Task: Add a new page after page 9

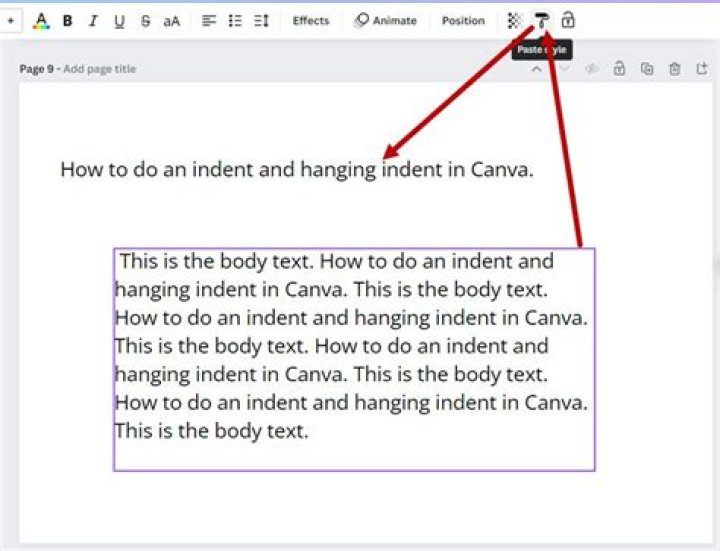Action: click(x=702, y=69)
